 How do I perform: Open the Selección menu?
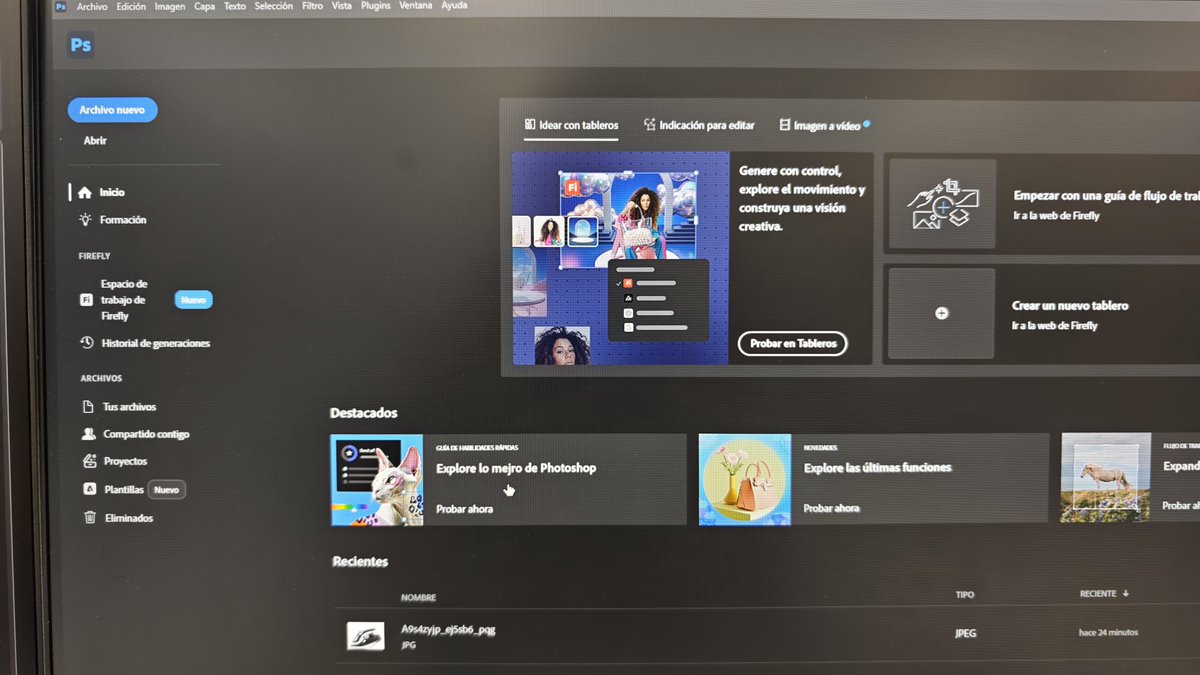coord(274,6)
